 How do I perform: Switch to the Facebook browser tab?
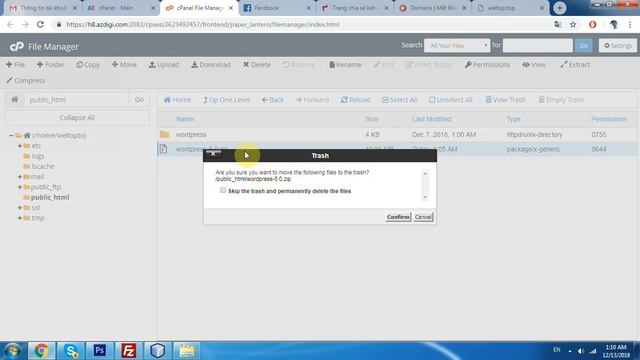276,8
